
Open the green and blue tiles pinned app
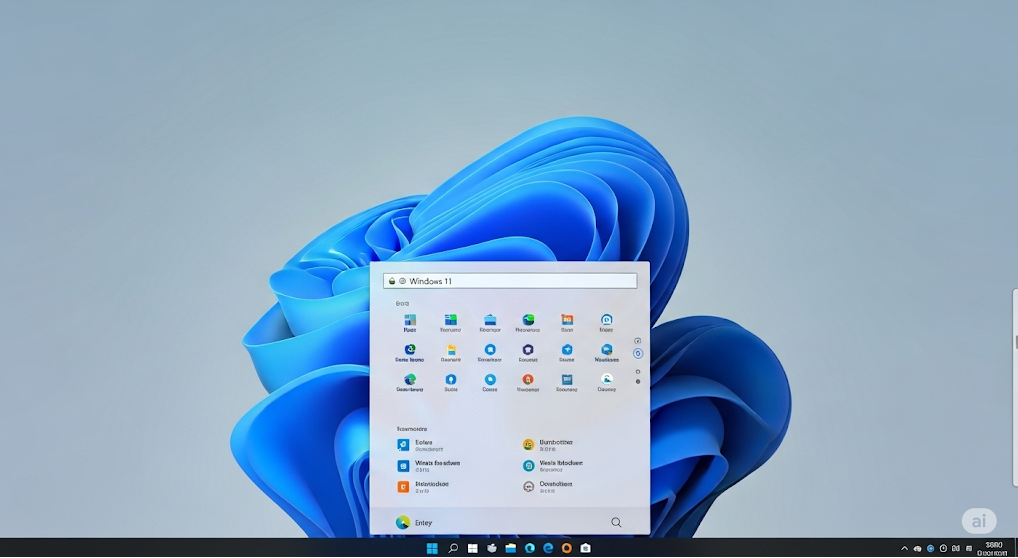[x=450, y=321]
